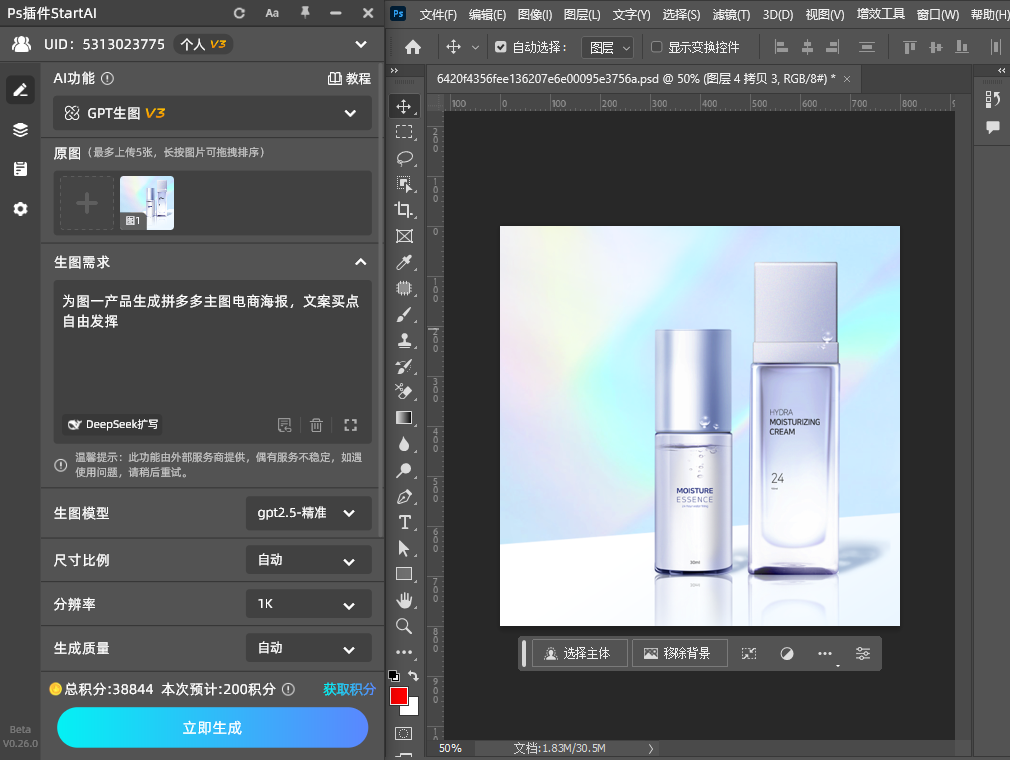Image resolution: width=1010 pixels, height=760 pixels.
Task: Select the Gradient tool
Action: 404,418
